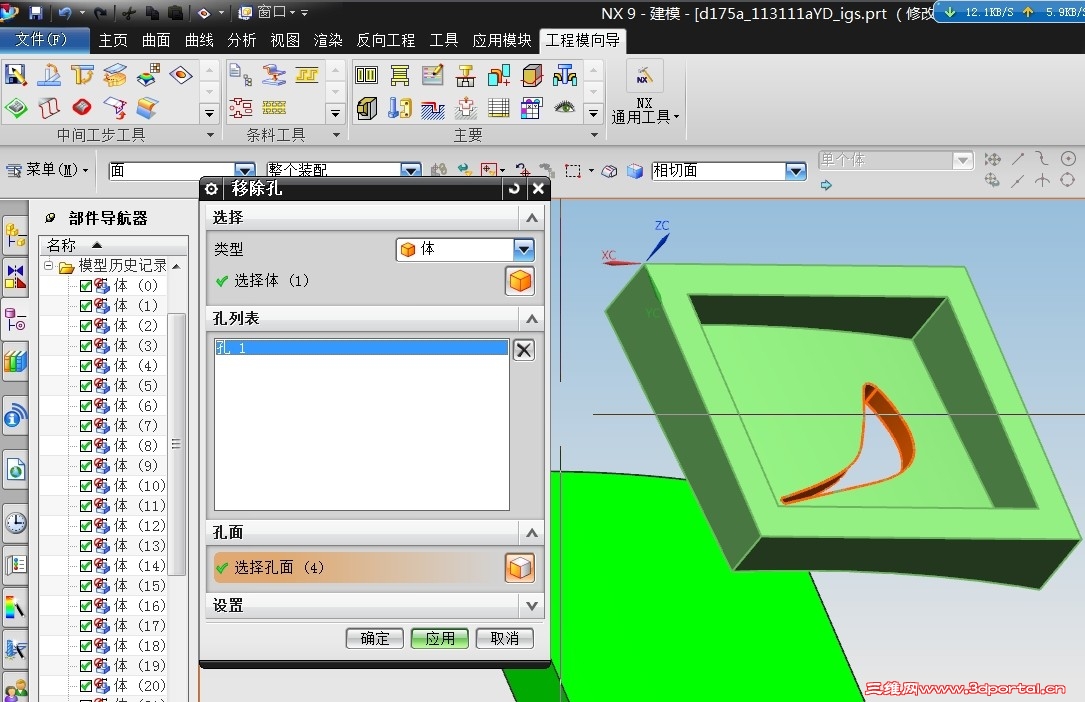This screenshot has width=1085, height=702.
Task: Switch to the 分析 tab
Action: point(241,40)
